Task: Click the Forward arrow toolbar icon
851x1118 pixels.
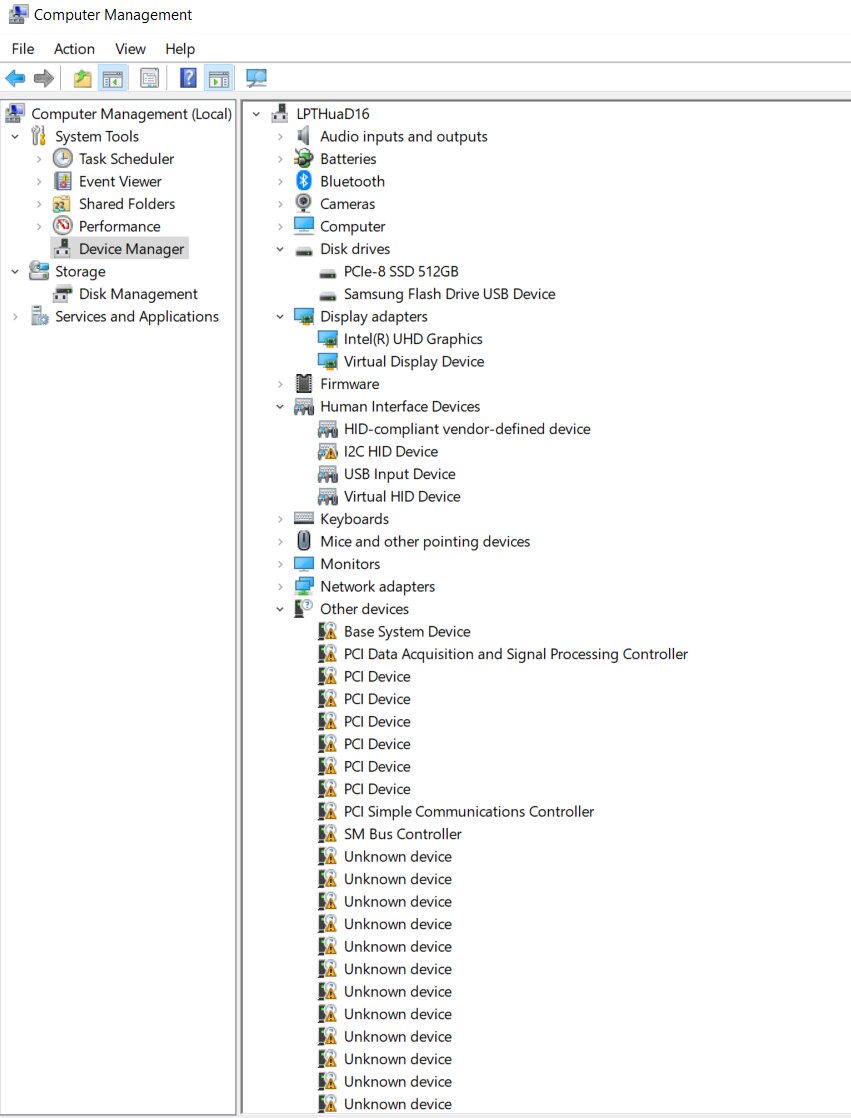Action: (44, 78)
